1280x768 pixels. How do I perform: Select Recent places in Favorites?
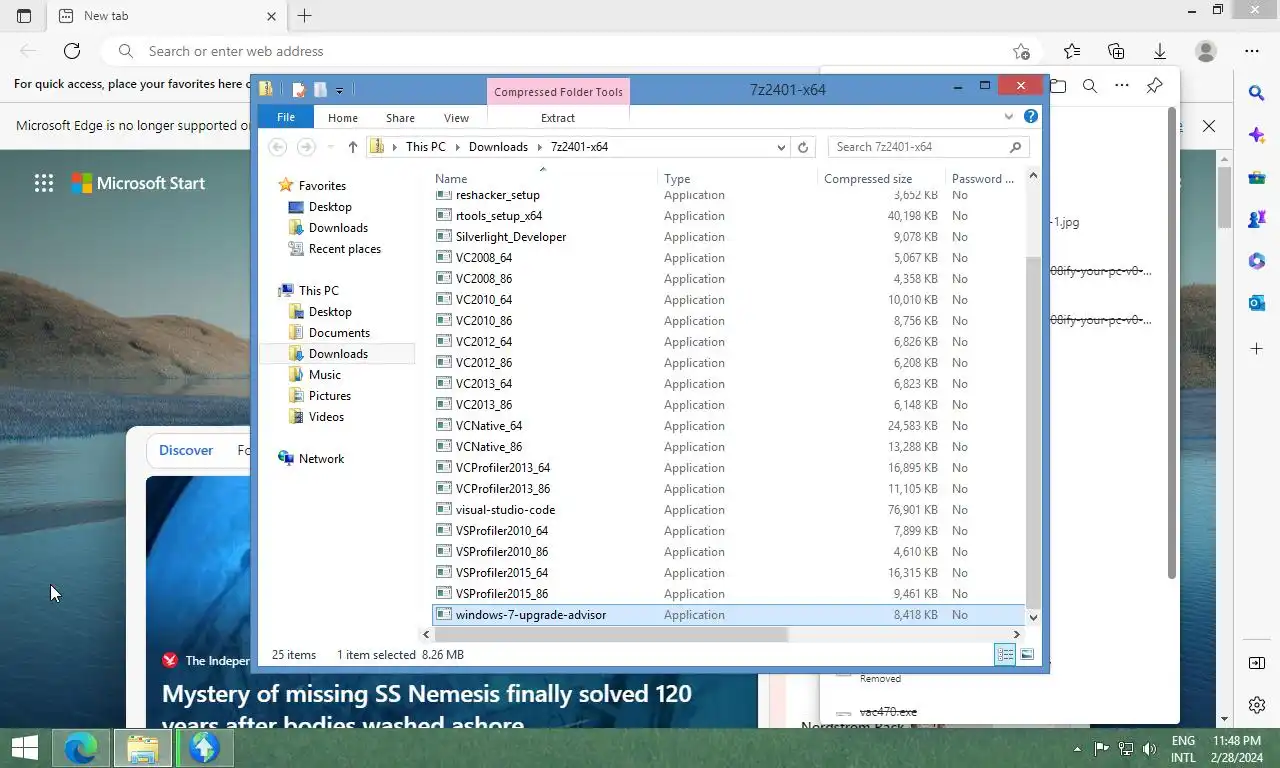[344, 249]
